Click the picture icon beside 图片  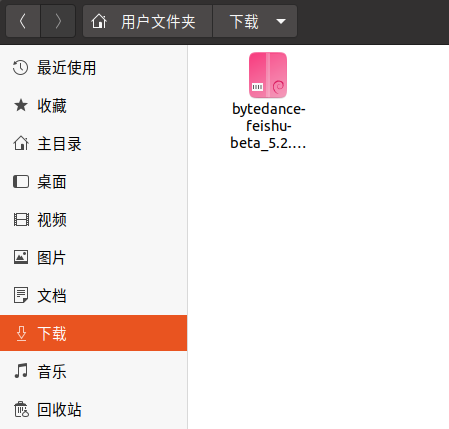[x=21, y=257]
